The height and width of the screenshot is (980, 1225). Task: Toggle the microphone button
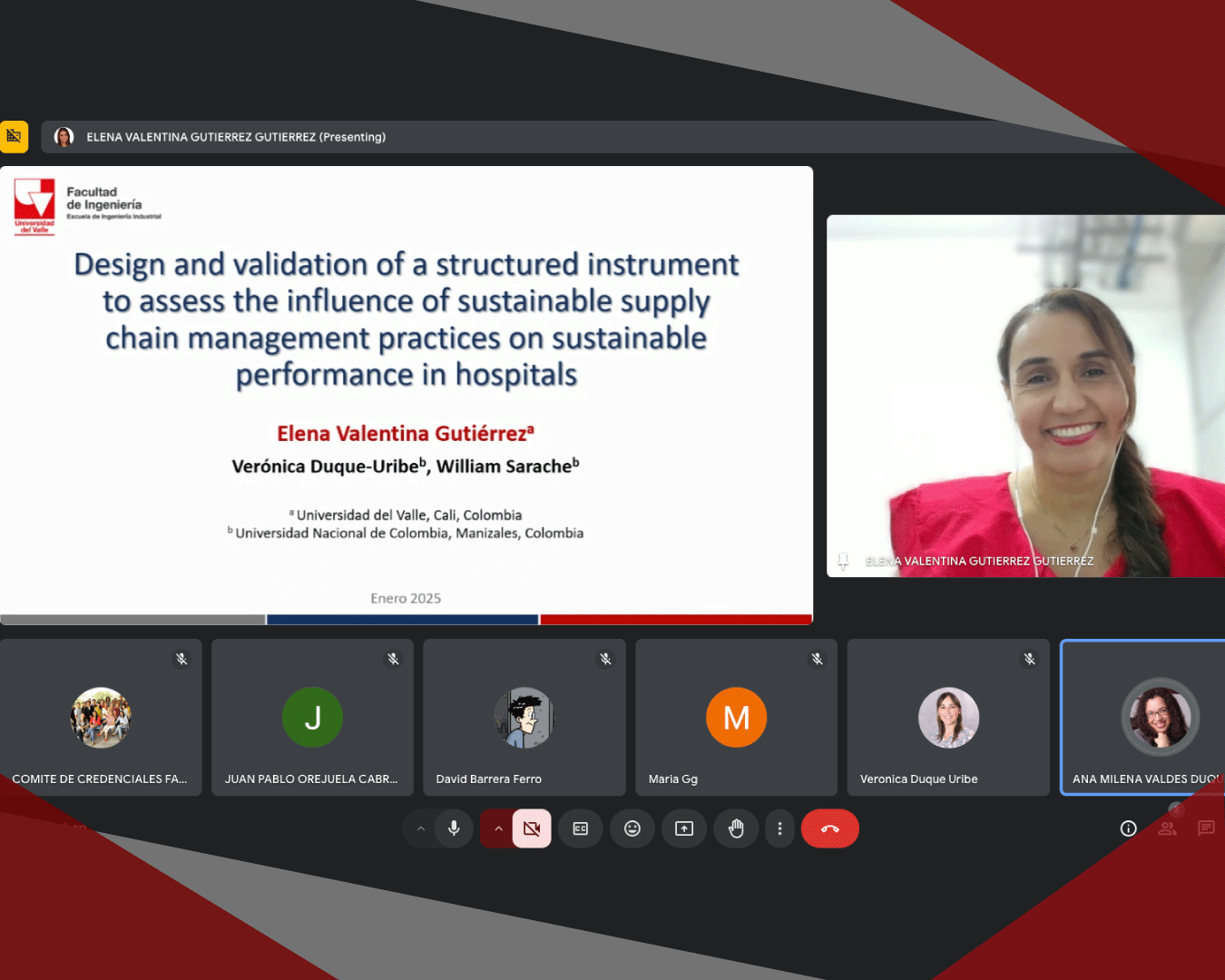pyautogui.click(x=454, y=828)
